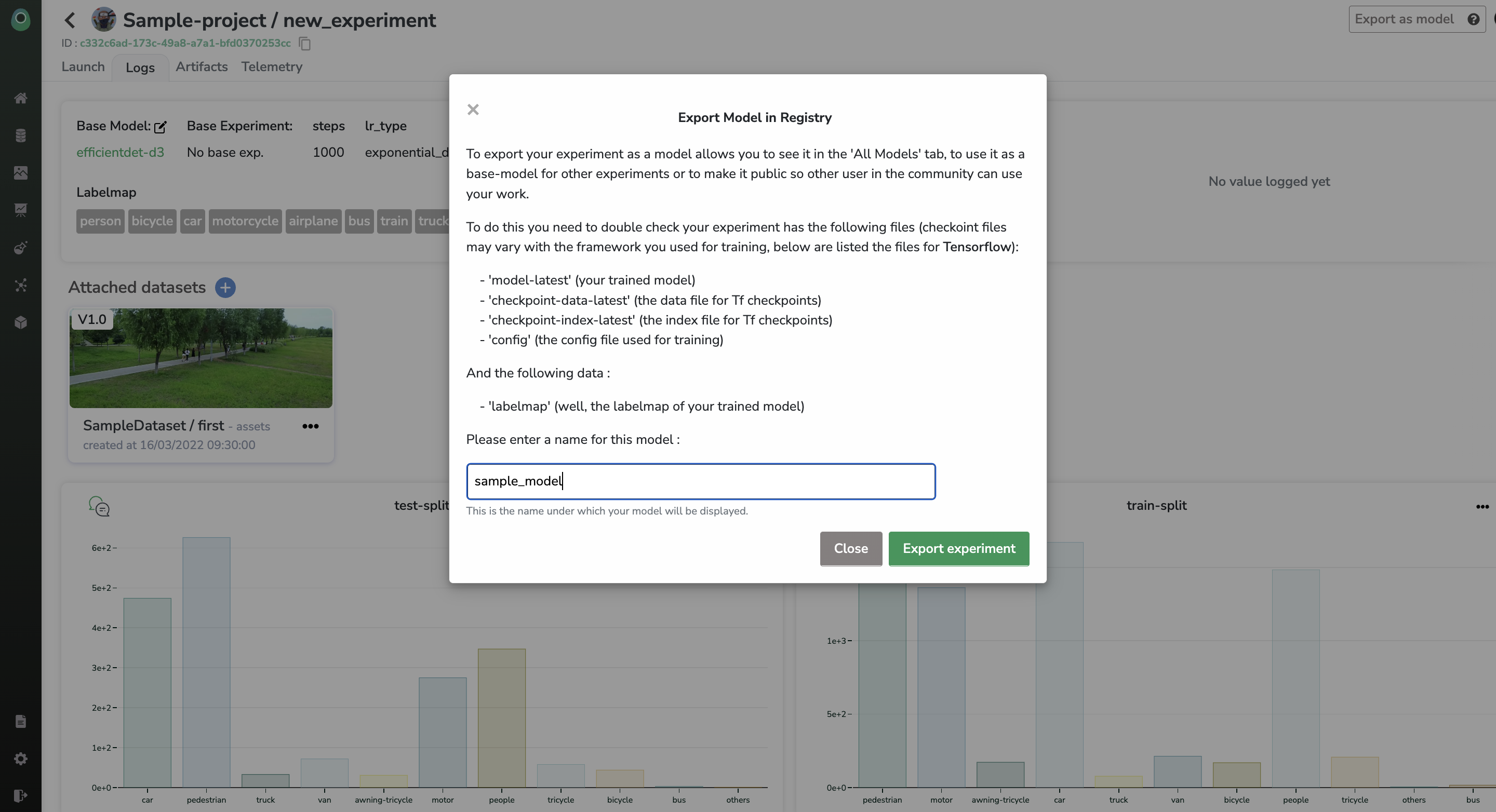Click the SampleDataset park thumbnail image
The height and width of the screenshot is (812, 1496).
coord(201,358)
